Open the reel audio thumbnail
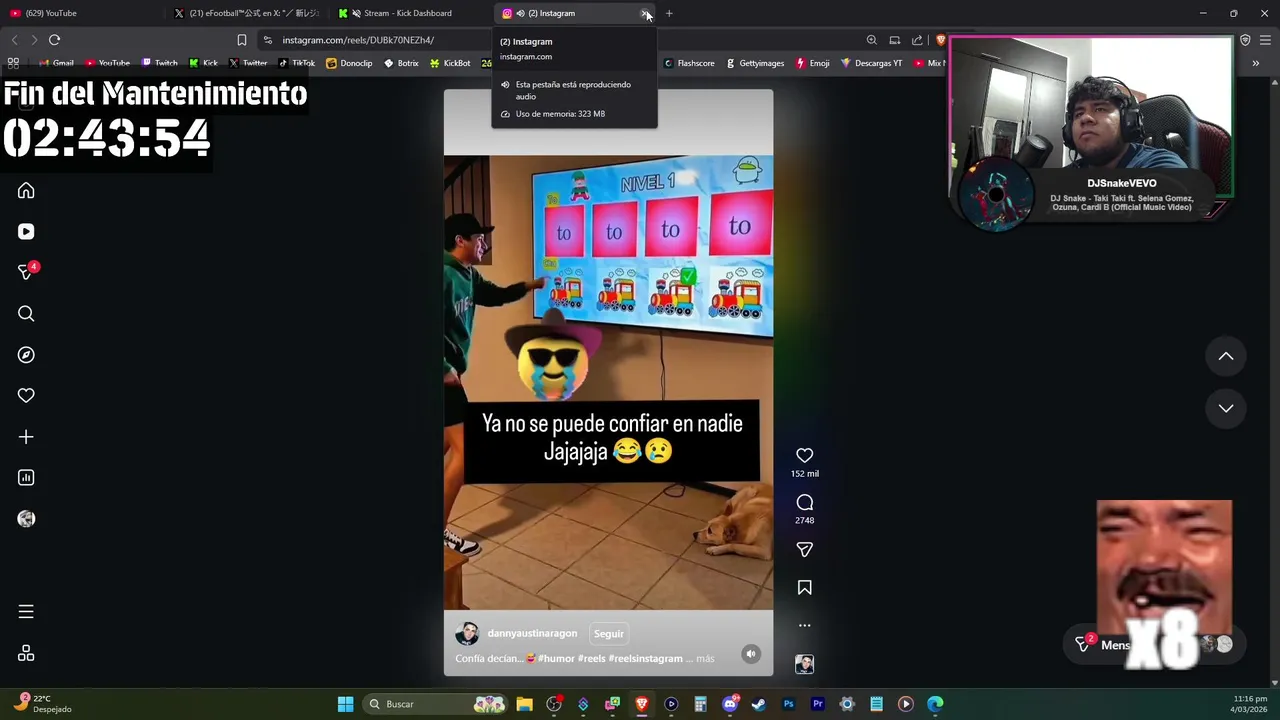This screenshot has width=1280, height=720. [804, 664]
